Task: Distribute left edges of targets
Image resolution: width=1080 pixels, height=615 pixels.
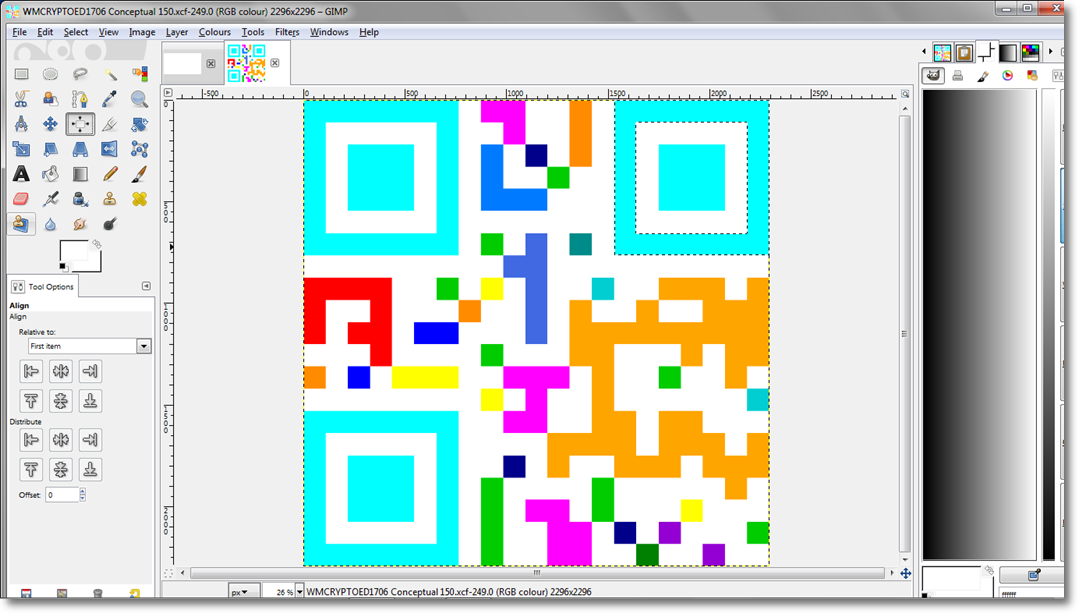Action: tap(31, 440)
